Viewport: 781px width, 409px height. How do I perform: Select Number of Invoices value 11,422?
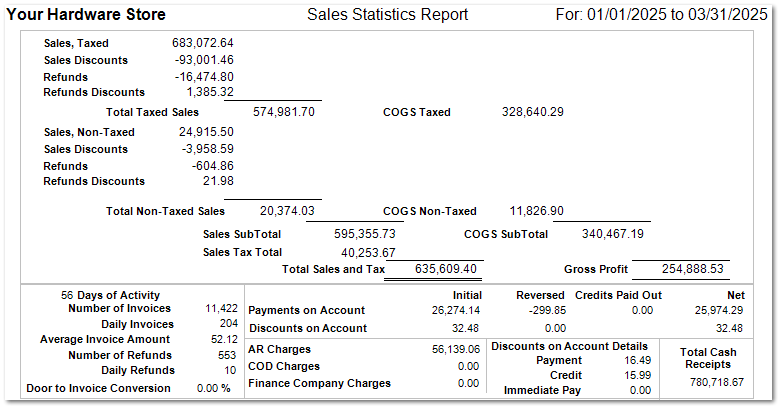click(x=222, y=308)
